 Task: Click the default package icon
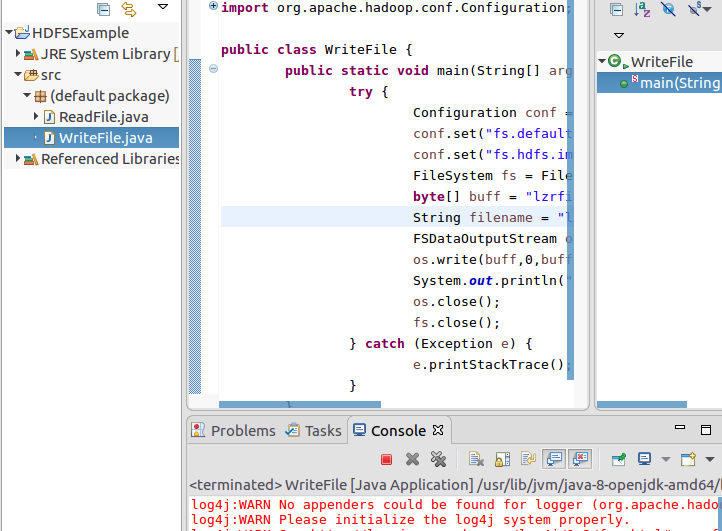tap(41, 96)
